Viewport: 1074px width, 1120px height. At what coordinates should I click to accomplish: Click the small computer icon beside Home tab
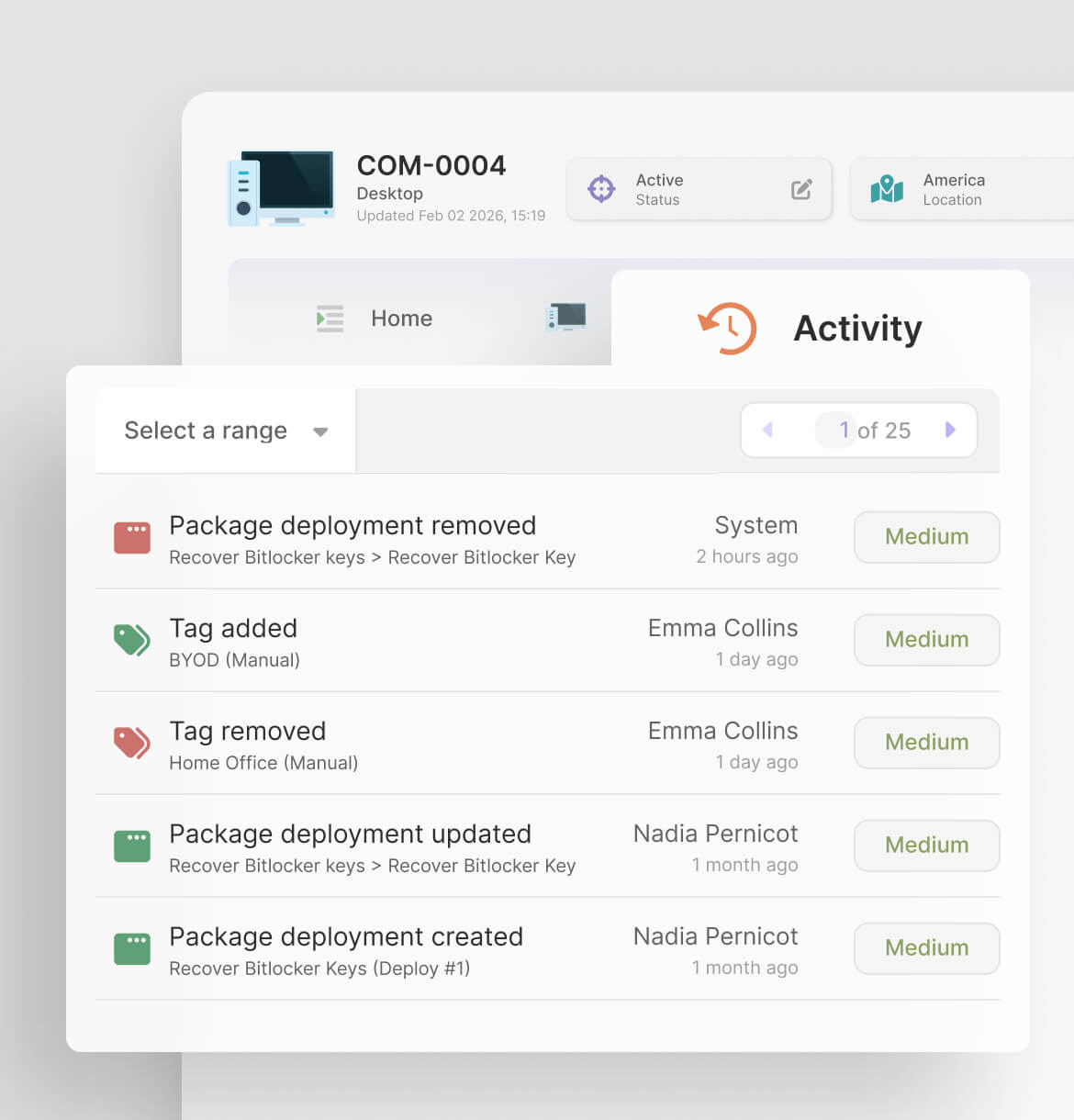[566, 317]
